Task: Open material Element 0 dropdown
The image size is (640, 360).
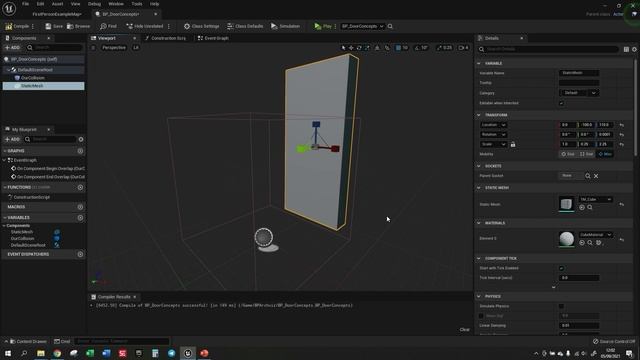Action: (x=596, y=235)
